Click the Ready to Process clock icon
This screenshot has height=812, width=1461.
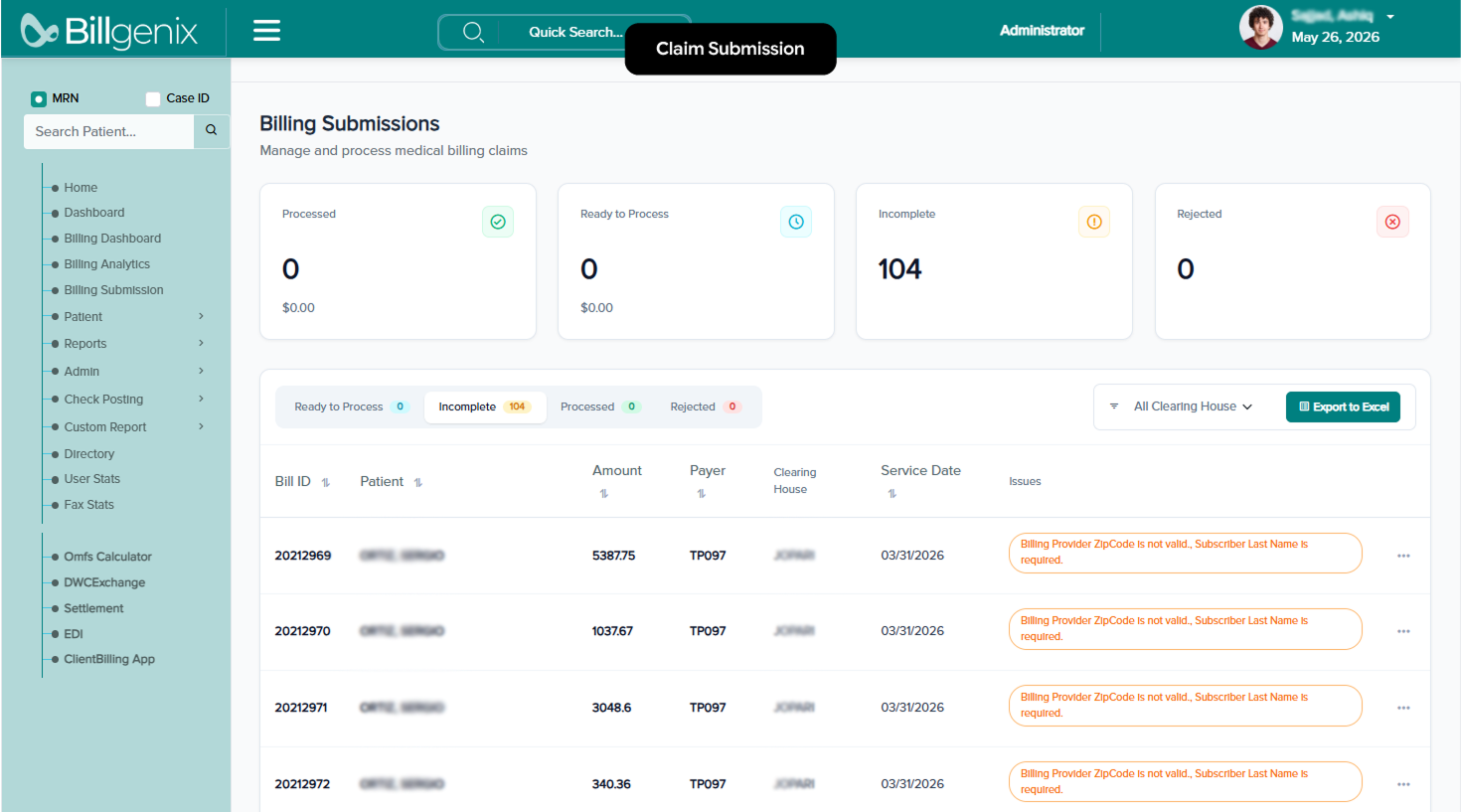796,222
